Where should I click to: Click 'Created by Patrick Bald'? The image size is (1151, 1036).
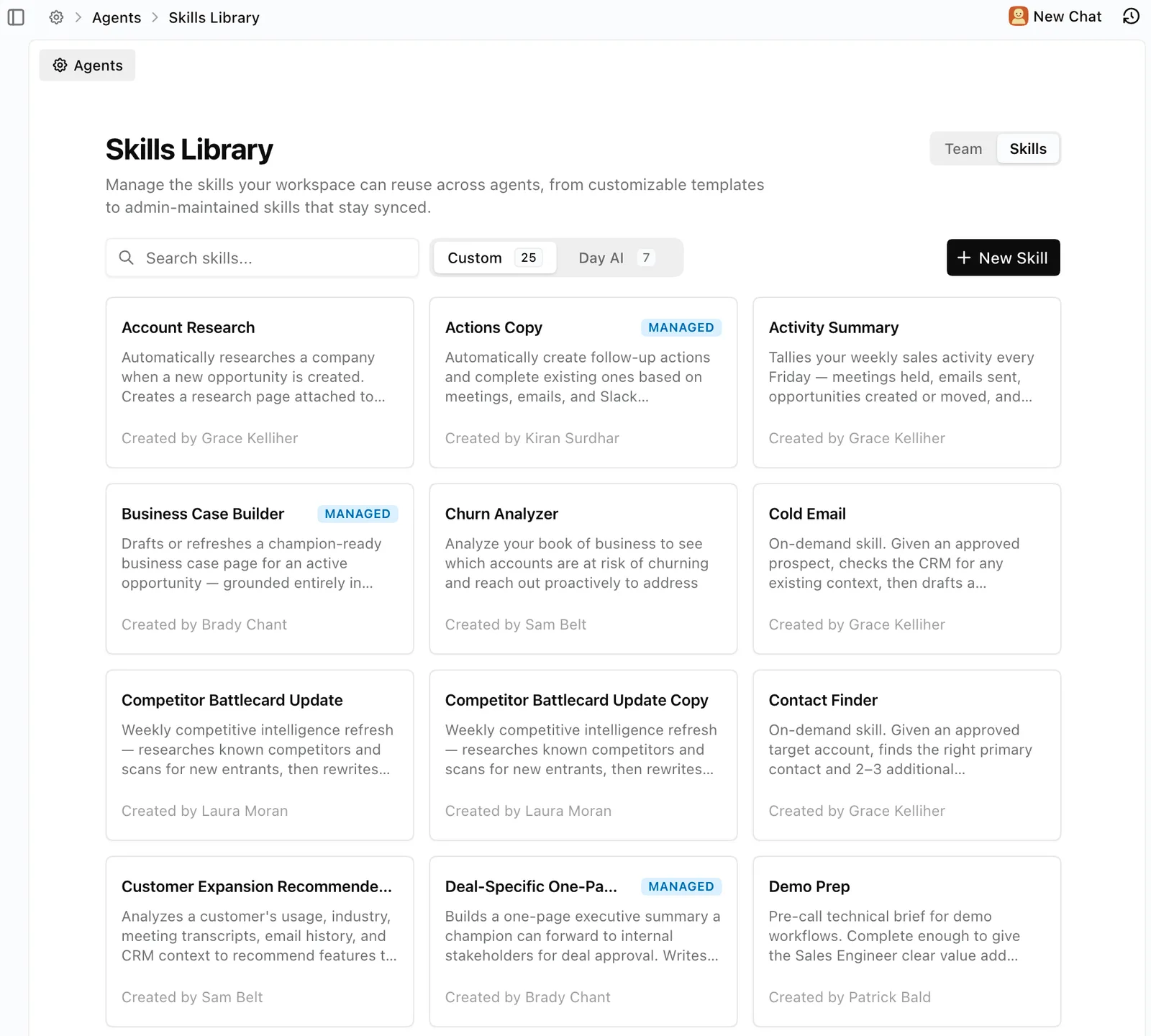pyautogui.click(x=850, y=997)
